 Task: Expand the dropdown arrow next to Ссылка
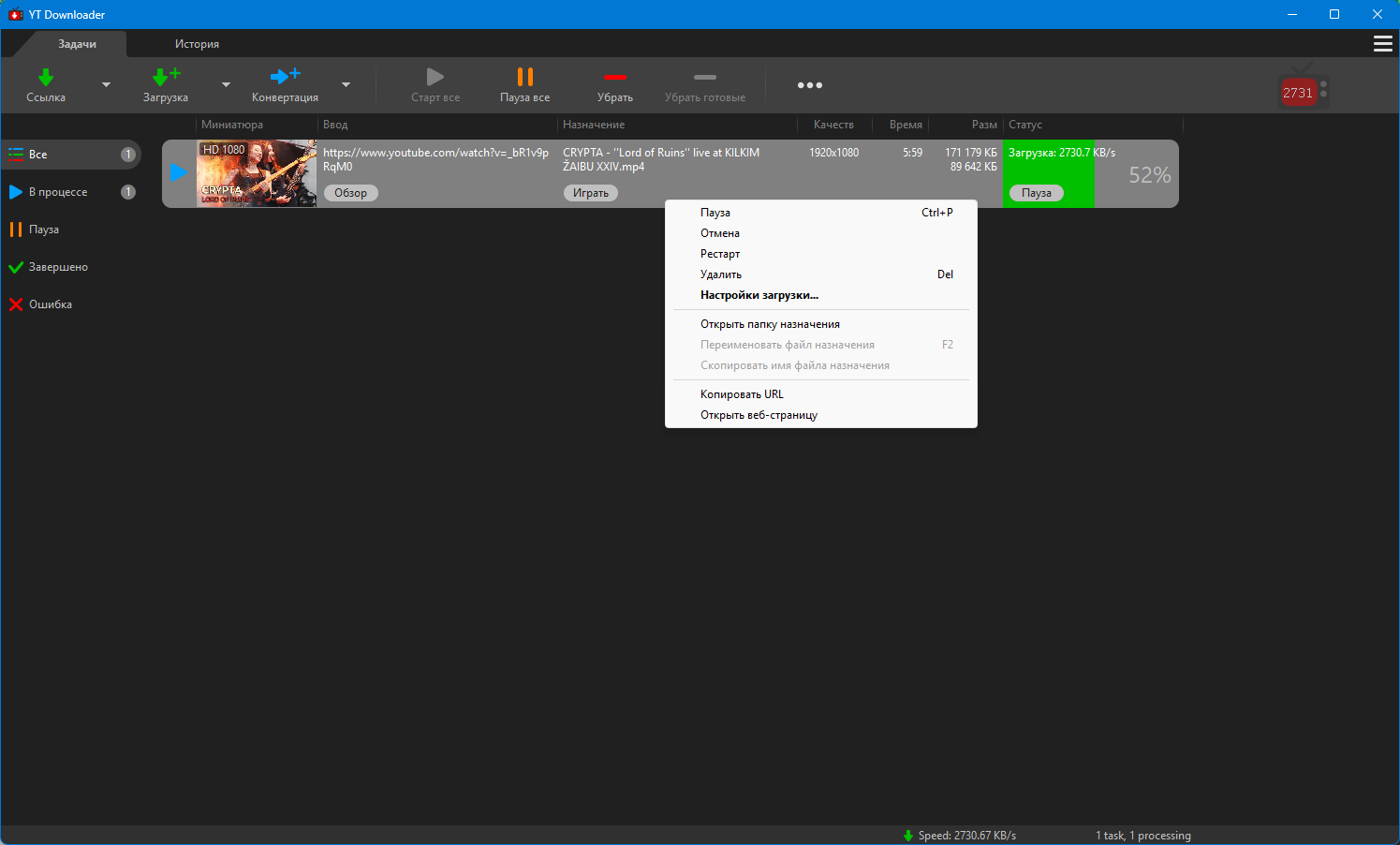pos(106,85)
